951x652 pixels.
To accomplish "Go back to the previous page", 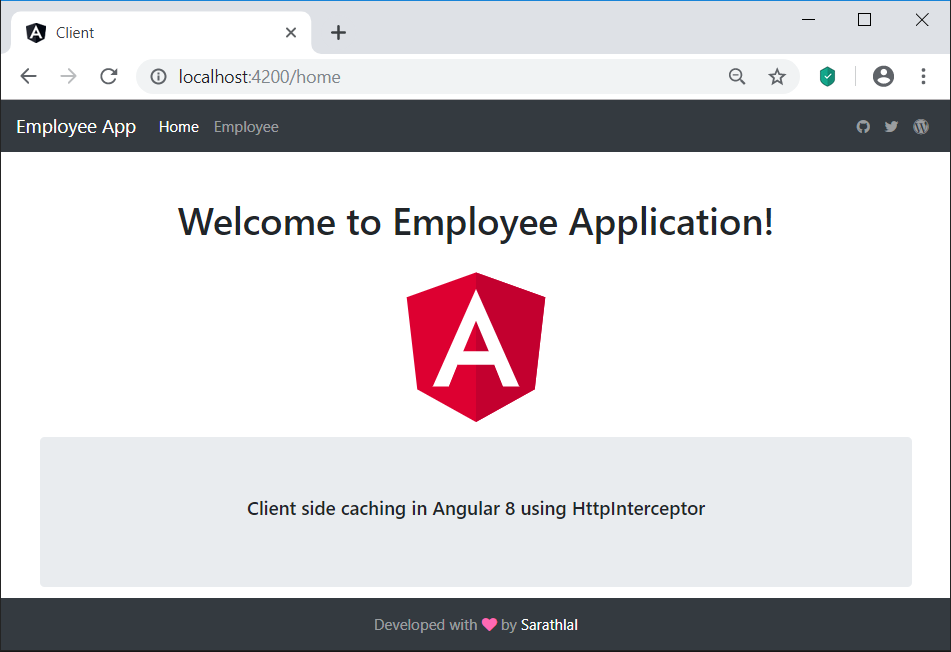I will 28,77.
